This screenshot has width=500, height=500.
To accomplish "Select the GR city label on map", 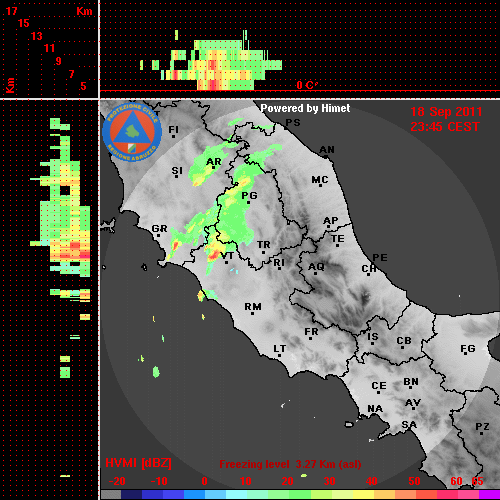I will click(x=159, y=229).
